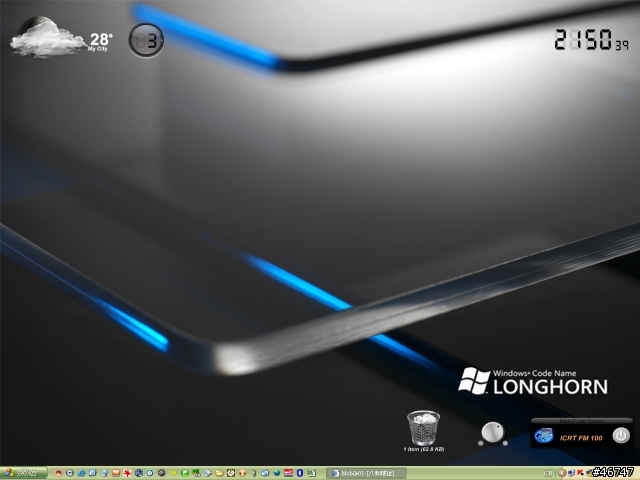Click the grey disk drive quick launch icon
The image size is (640, 480).
click(208, 473)
